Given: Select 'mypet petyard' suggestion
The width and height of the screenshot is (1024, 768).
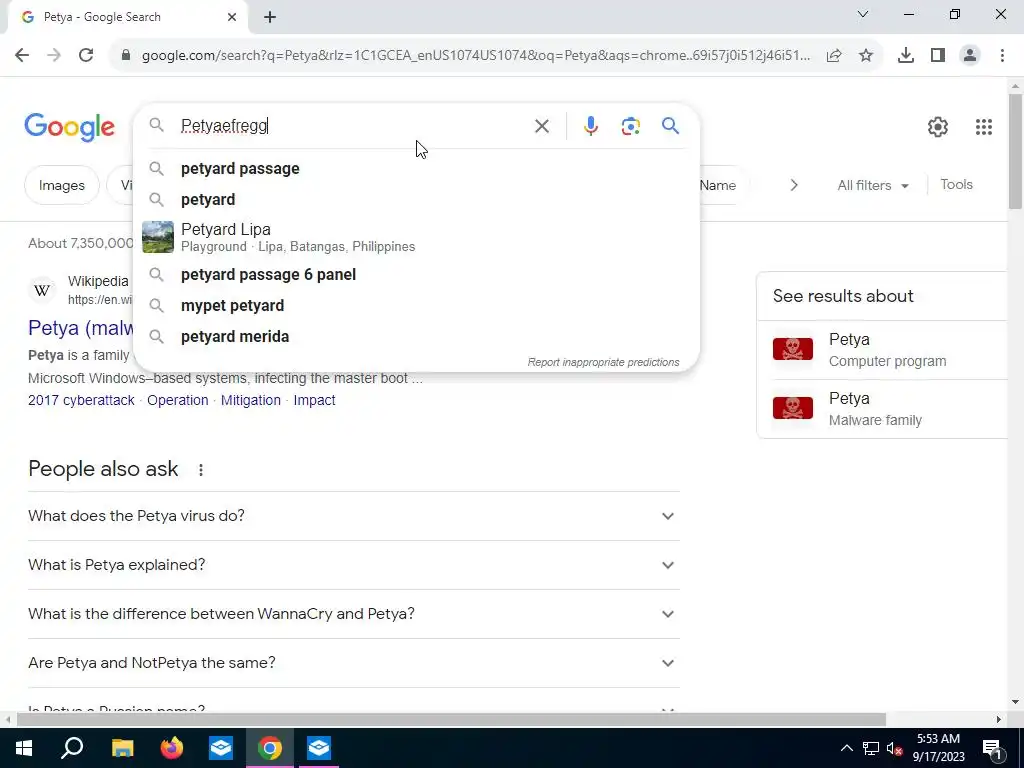Looking at the screenshot, I should [416, 306].
